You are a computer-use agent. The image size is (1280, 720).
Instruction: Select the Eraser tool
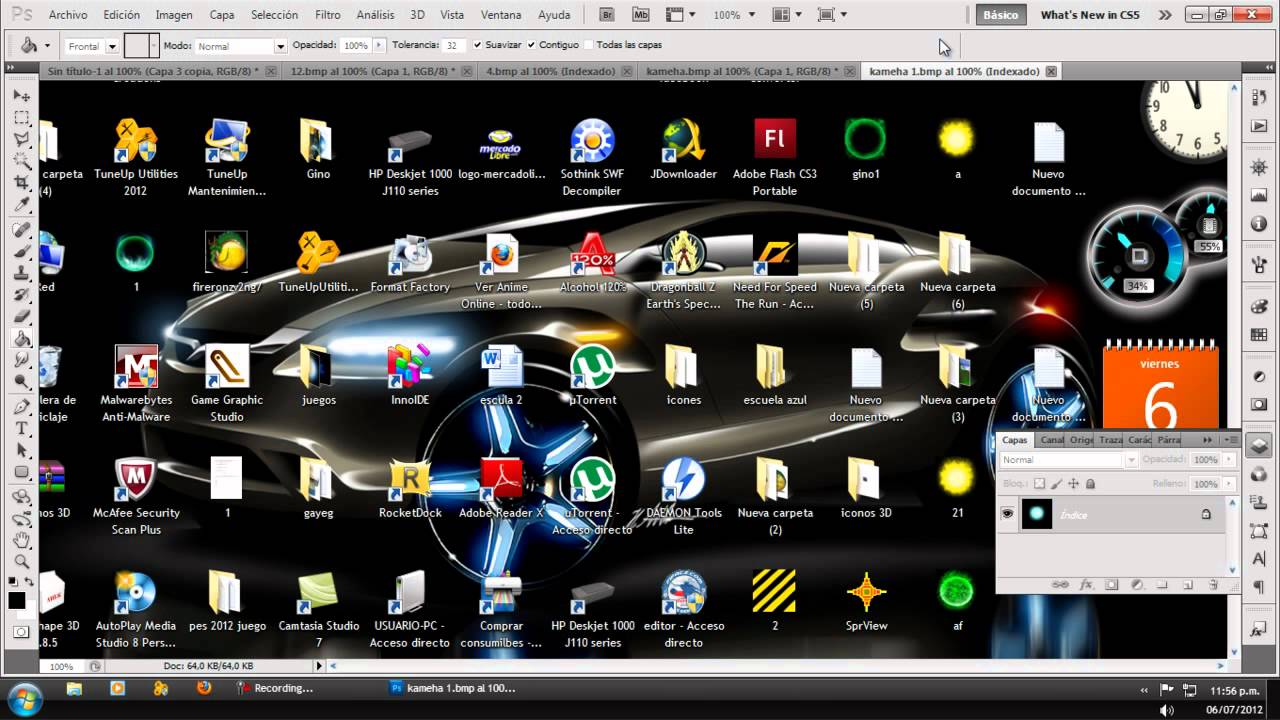click(21, 317)
